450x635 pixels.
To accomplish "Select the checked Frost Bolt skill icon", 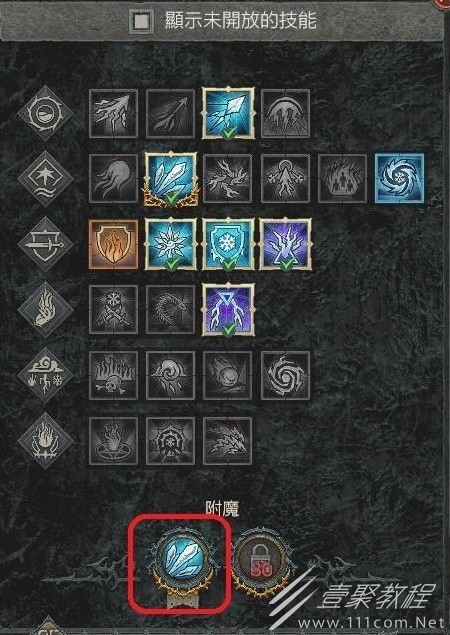I will (228, 113).
